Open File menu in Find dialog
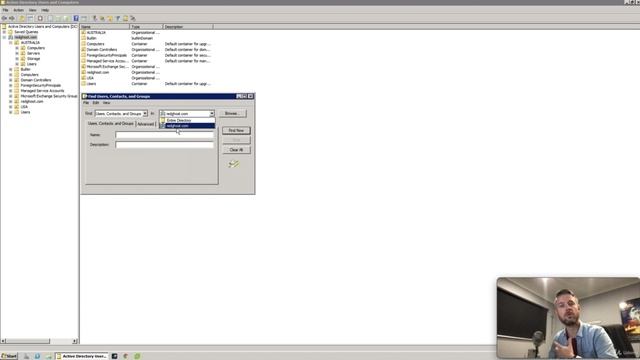640x360 pixels. tap(86, 103)
